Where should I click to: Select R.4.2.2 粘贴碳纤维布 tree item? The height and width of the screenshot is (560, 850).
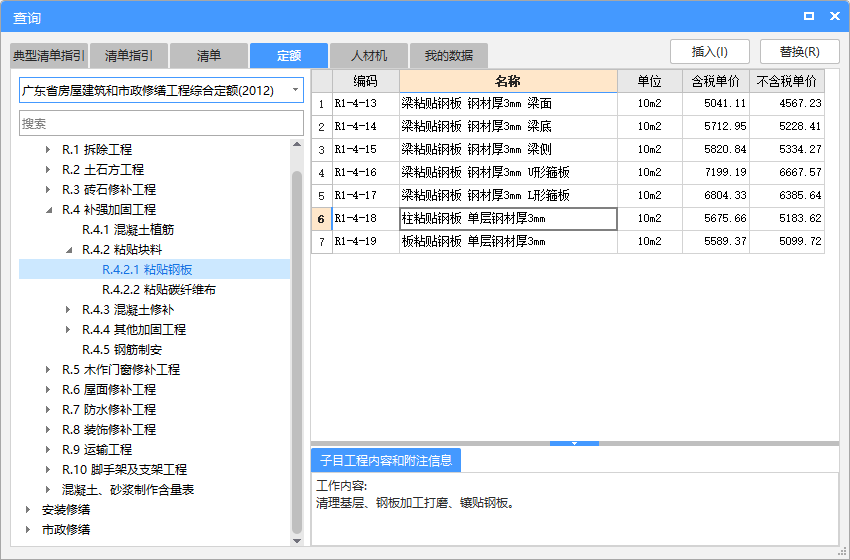[x=159, y=289]
